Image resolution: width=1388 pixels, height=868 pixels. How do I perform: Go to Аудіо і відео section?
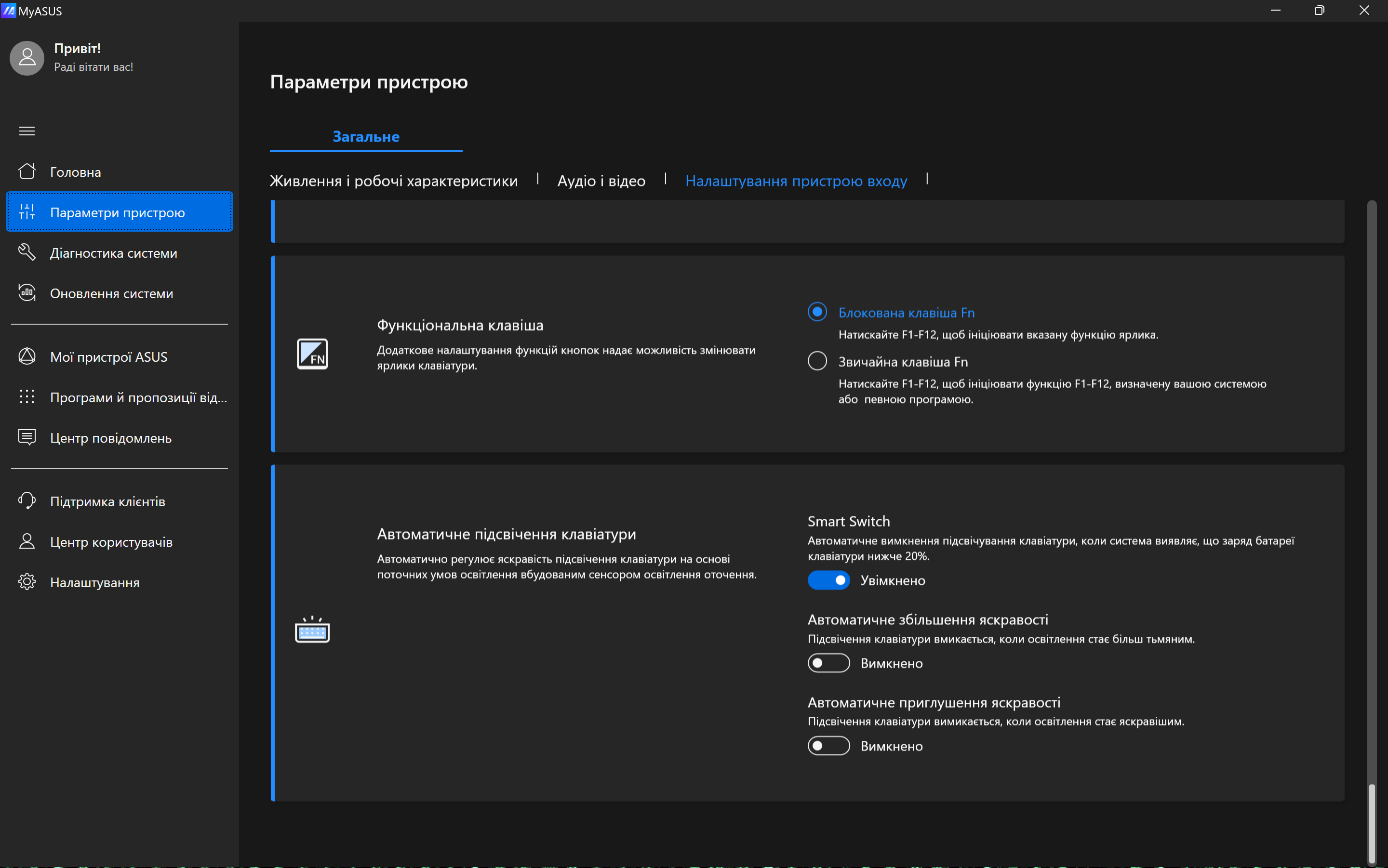coord(601,181)
